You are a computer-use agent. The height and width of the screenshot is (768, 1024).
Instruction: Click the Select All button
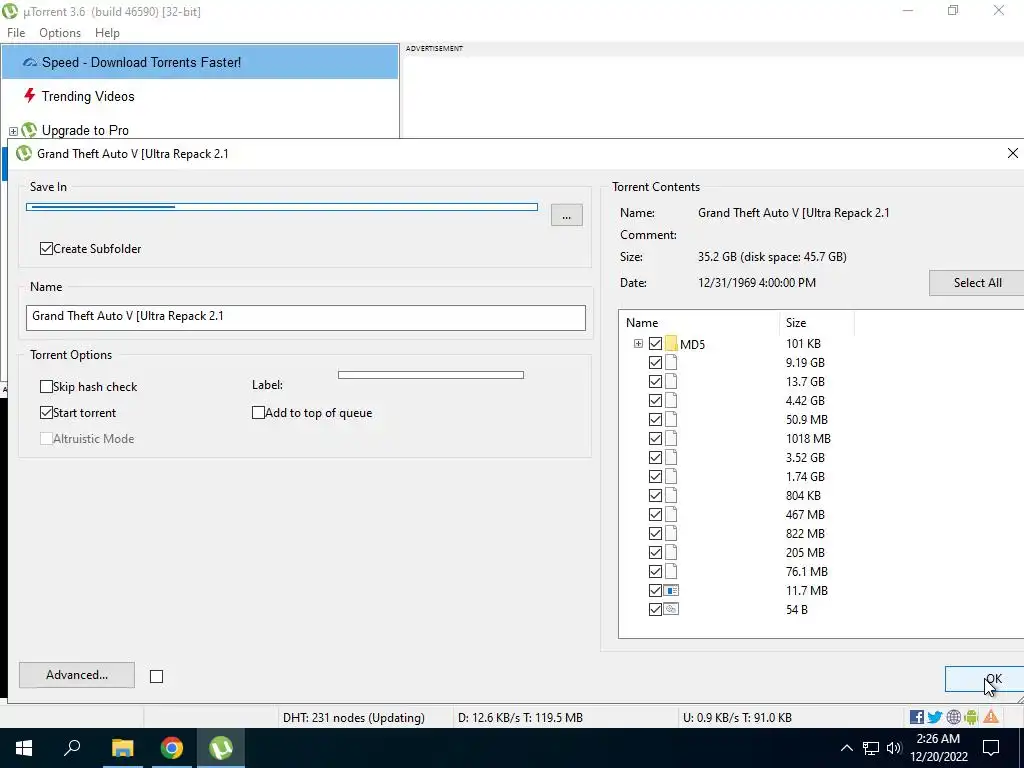[x=976, y=283]
